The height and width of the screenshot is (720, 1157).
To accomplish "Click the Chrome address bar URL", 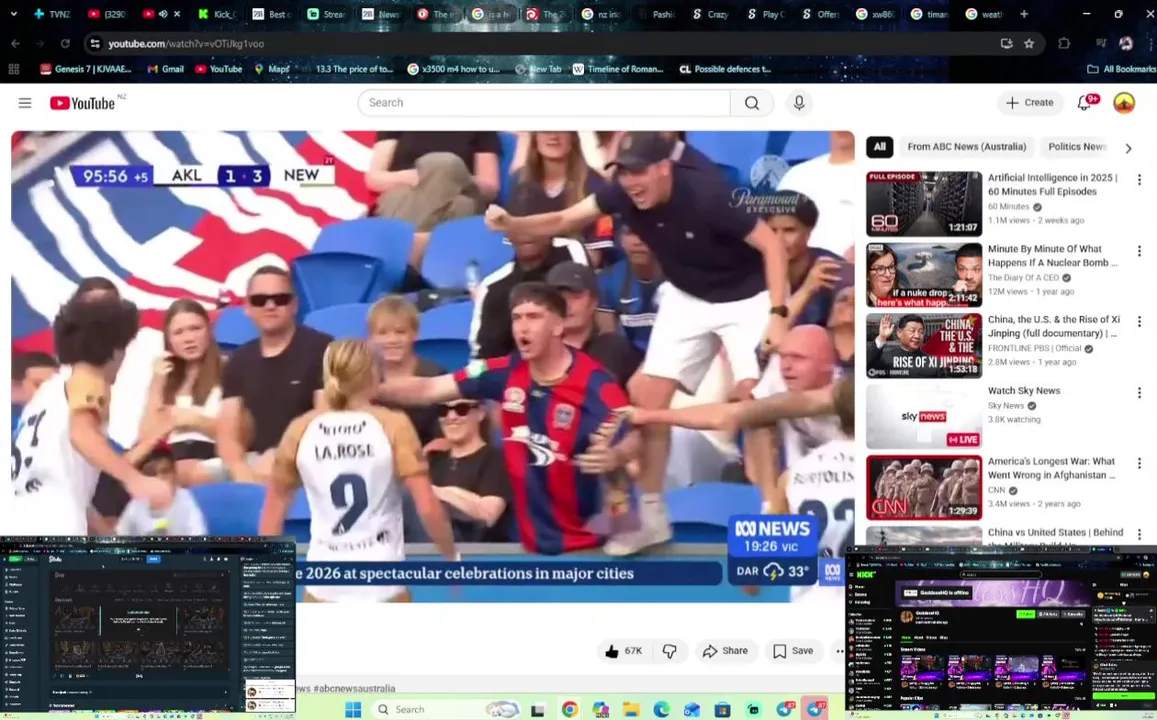I will (x=186, y=44).
